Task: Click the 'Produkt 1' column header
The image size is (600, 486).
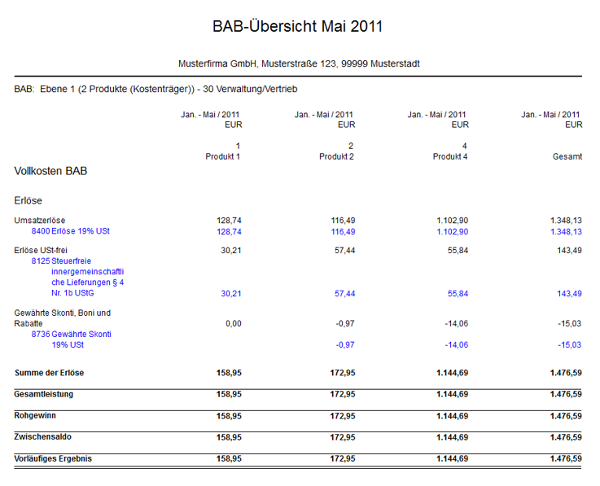Action: pos(223,157)
